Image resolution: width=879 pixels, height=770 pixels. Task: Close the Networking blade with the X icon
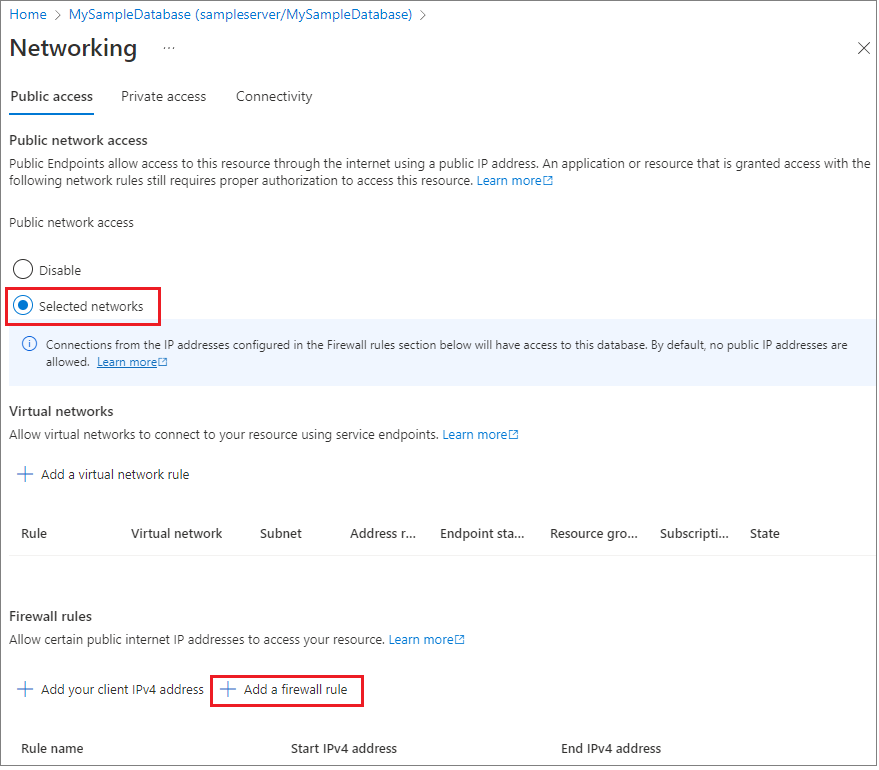click(863, 48)
